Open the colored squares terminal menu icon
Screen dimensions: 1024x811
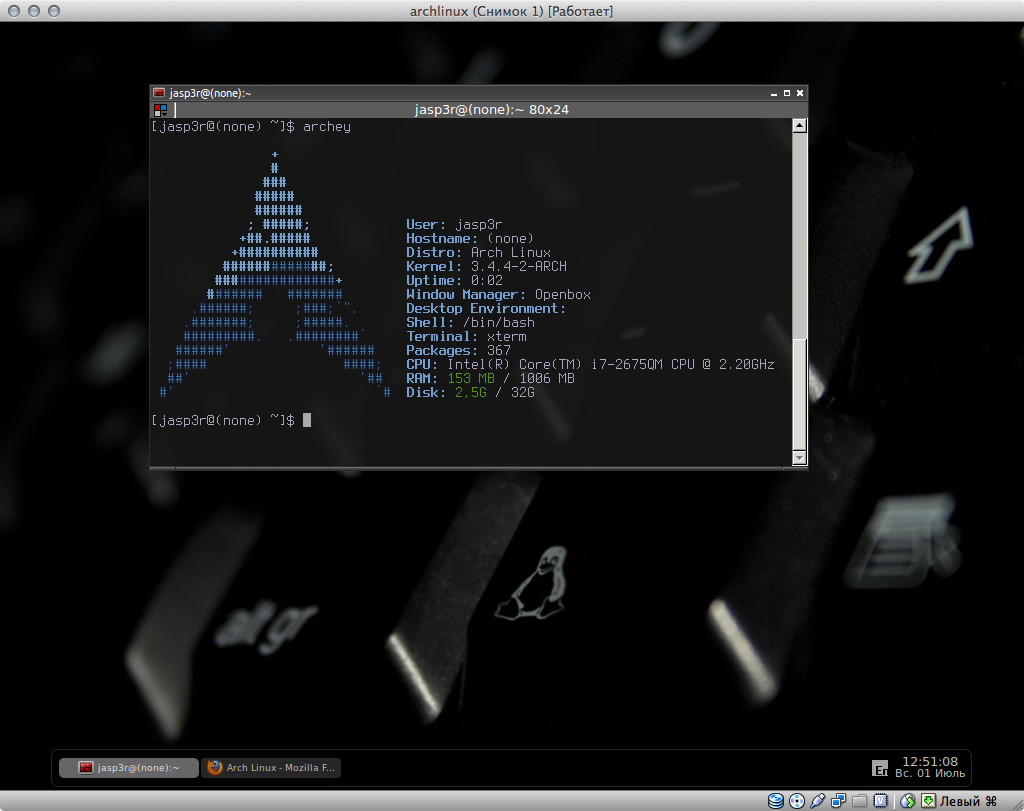click(x=160, y=110)
